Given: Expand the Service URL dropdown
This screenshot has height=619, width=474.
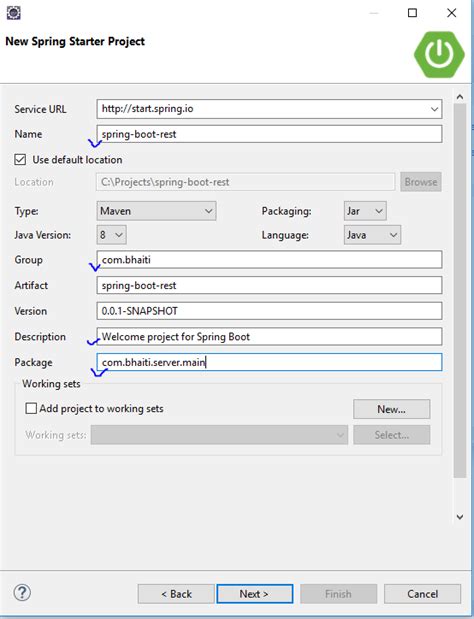Looking at the screenshot, I should [x=434, y=109].
